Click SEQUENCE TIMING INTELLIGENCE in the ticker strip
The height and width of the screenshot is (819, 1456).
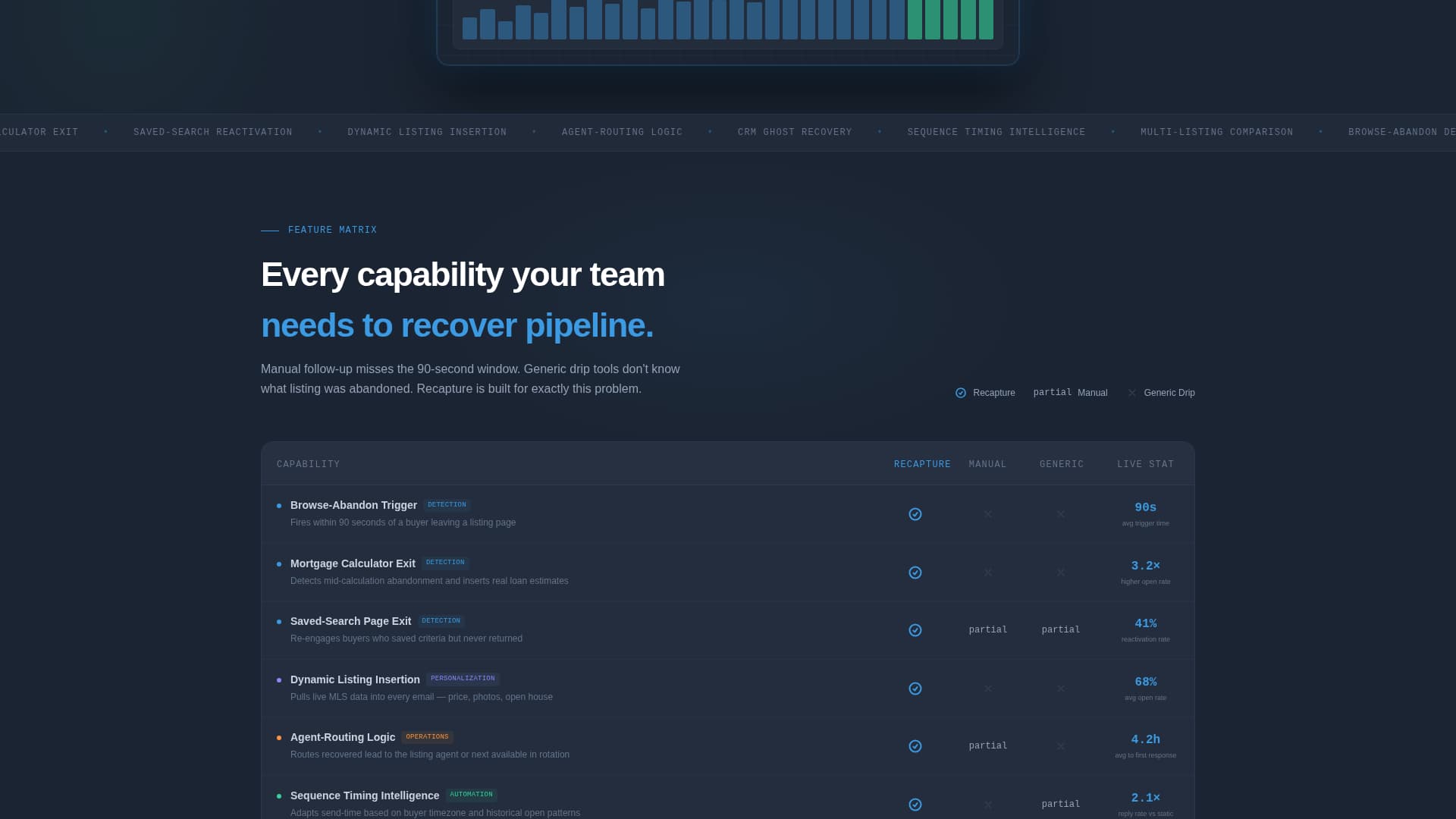996,132
